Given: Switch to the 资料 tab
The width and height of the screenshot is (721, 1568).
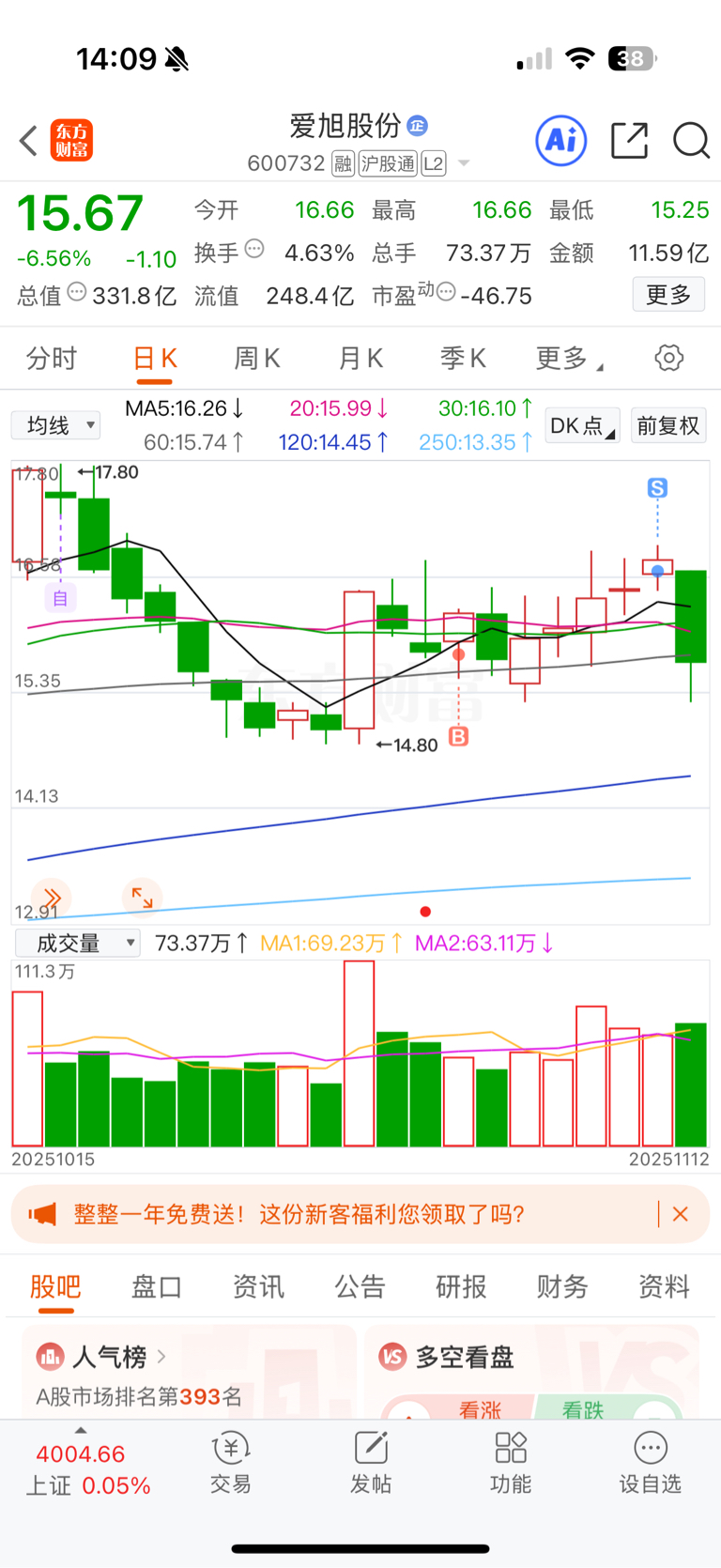Looking at the screenshot, I should [664, 1286].
